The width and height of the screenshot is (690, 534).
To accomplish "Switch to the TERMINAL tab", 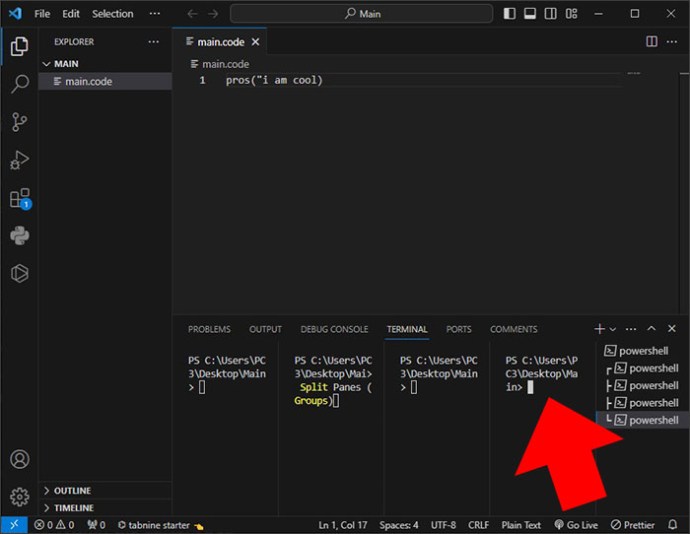I will click(x=407, y=329).
